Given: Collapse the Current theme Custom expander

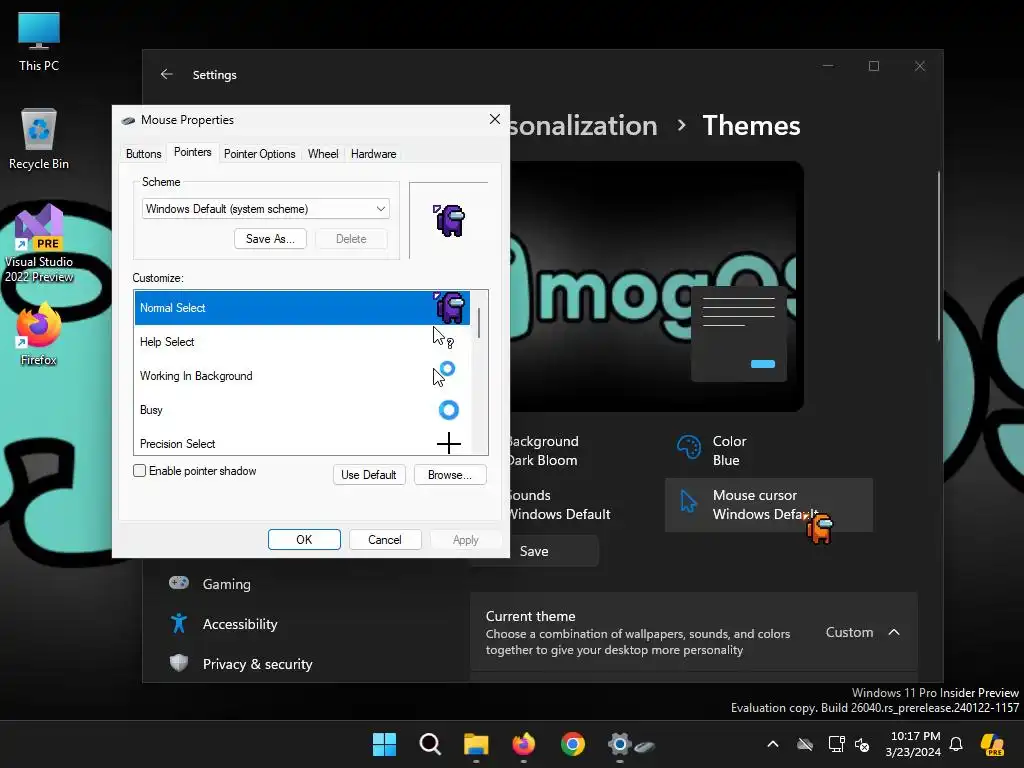Looking at the screenshot, I should point(894,632).
